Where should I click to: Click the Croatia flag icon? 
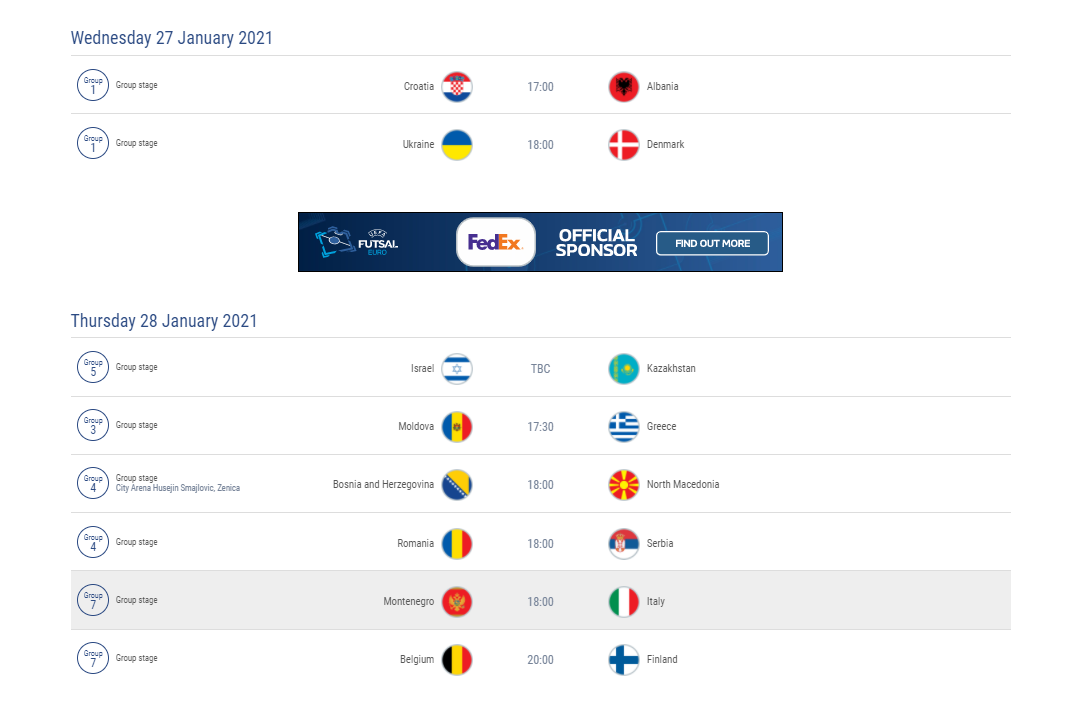(x=457, y=87)
